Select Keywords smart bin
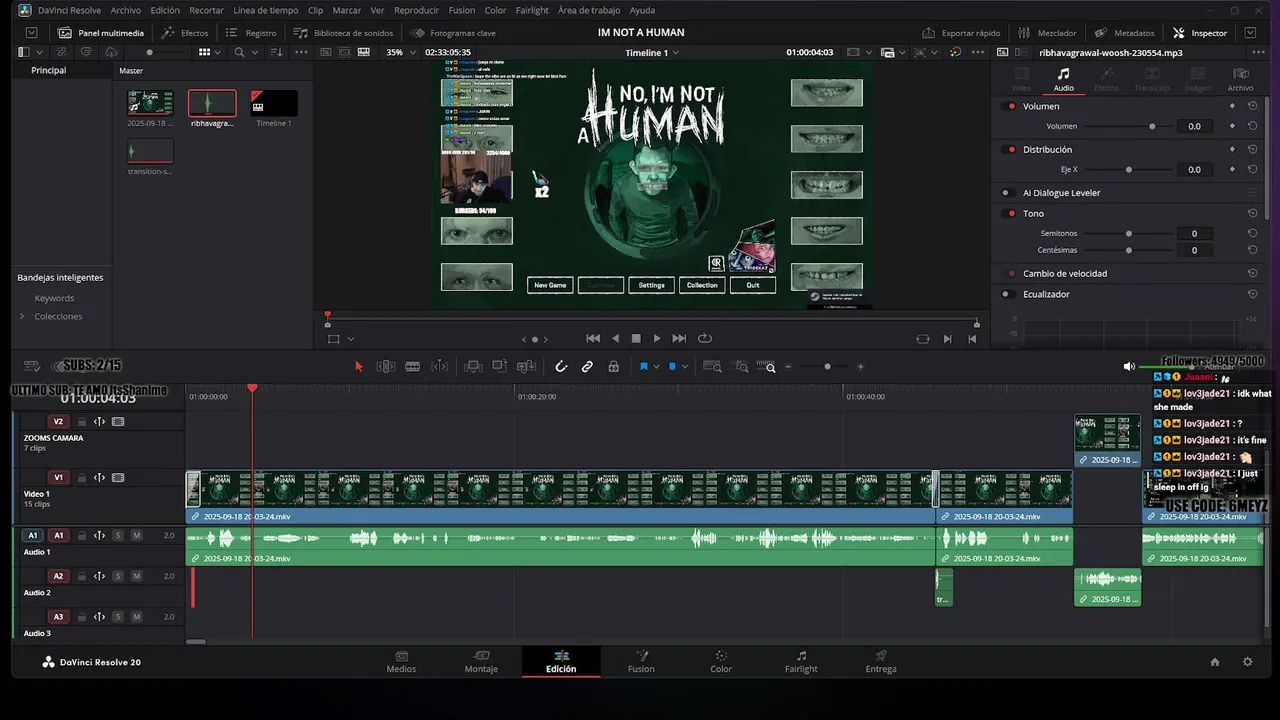This screenshot has height=720, width=1280. point(54,298)
